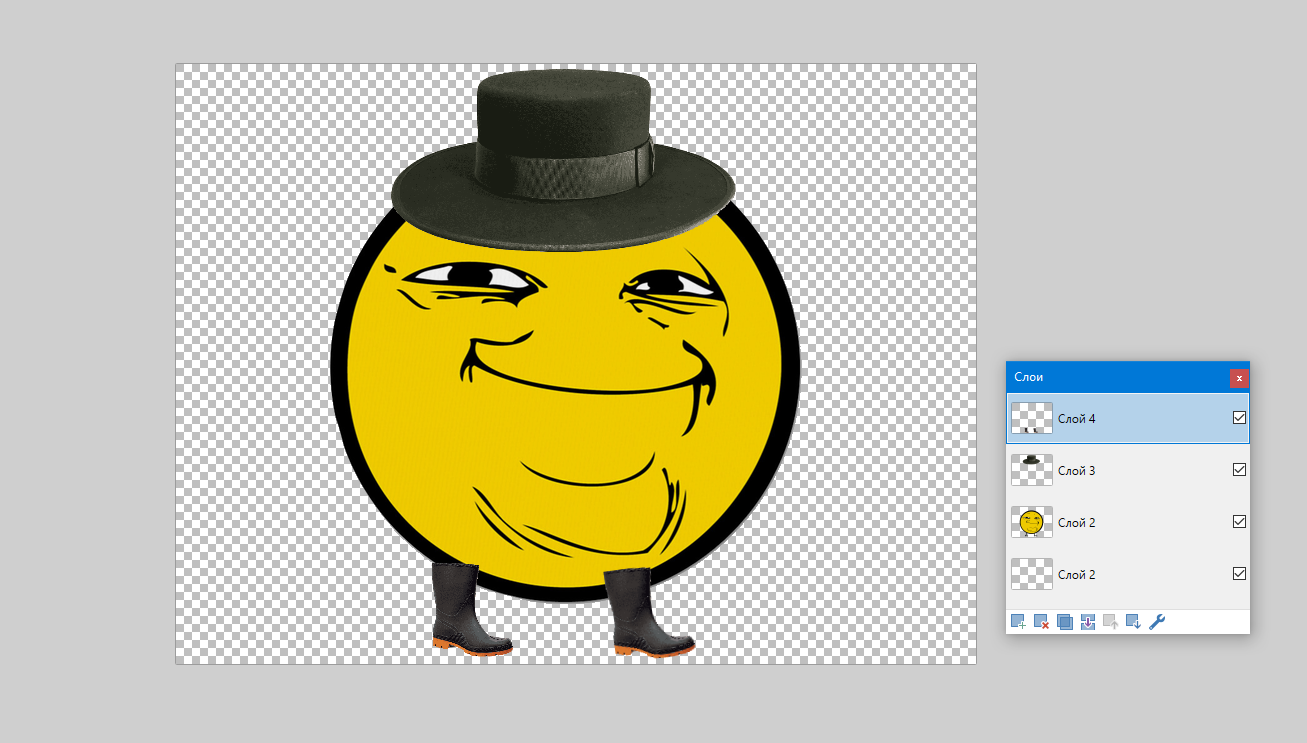This screenshot has height=743, width=1307.
Task: Toggle visibility of the empty bottom Слой 2 layer
Action: point(1239,574)
